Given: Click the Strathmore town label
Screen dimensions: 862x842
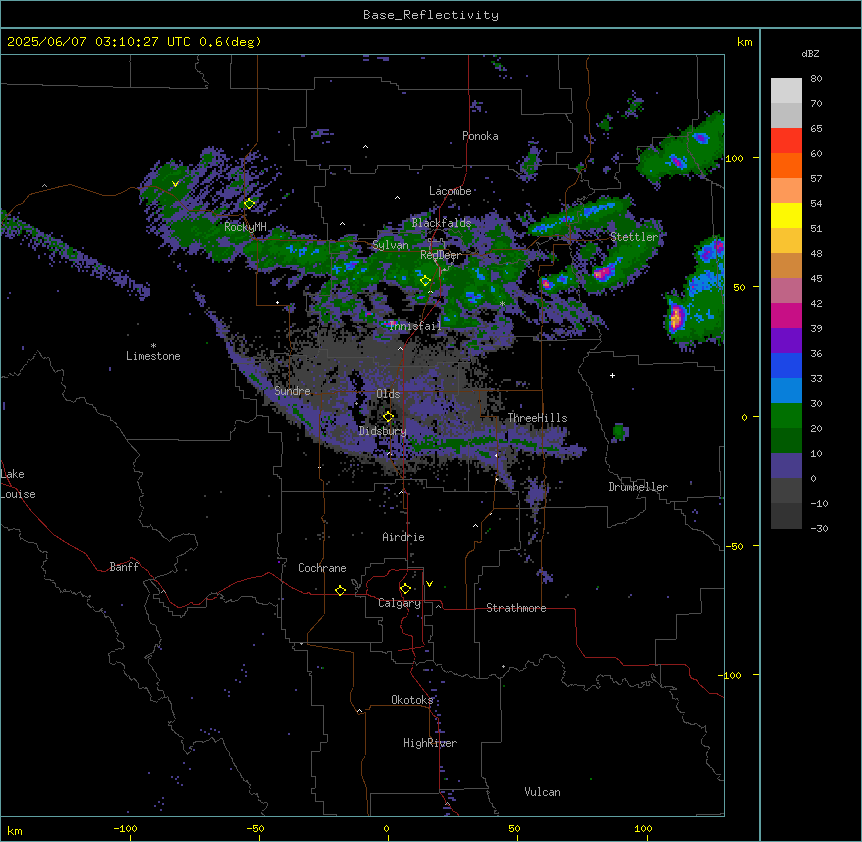Looking at the screenshot, I should tap(516, 608).
